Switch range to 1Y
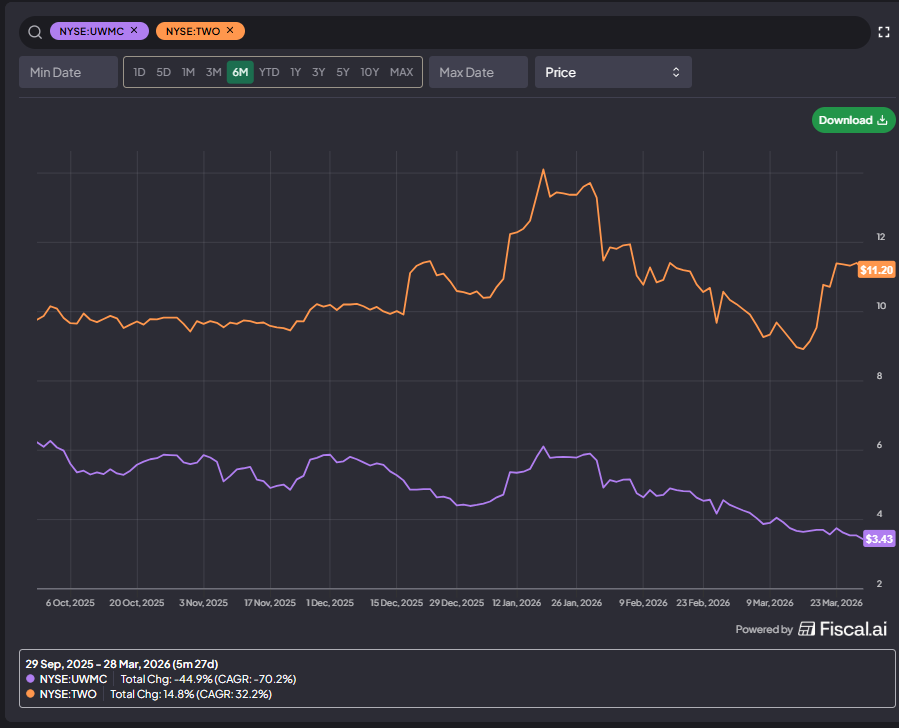The image size is (899, 728). click(295, 72)
